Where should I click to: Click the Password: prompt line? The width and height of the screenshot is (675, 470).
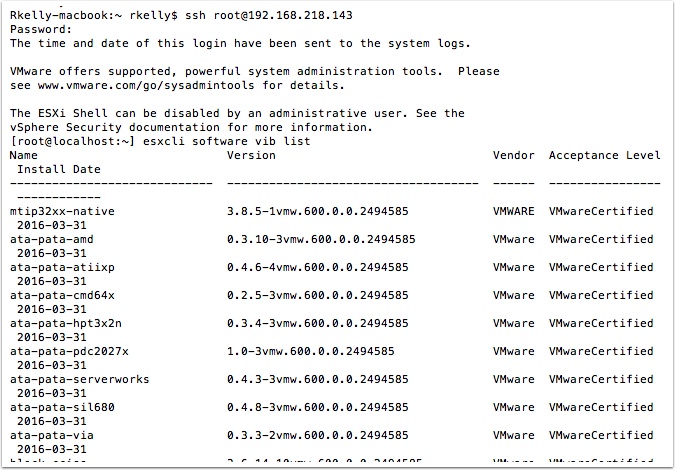point(41,29)
